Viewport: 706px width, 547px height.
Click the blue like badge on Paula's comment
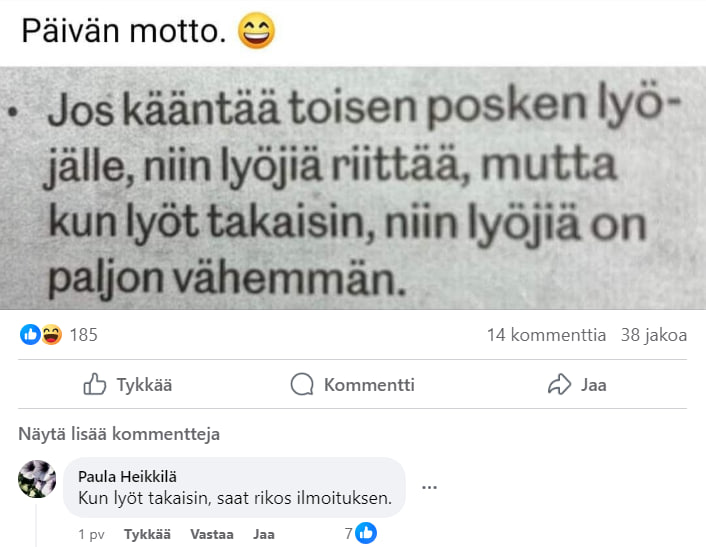[x=366, y=533]
